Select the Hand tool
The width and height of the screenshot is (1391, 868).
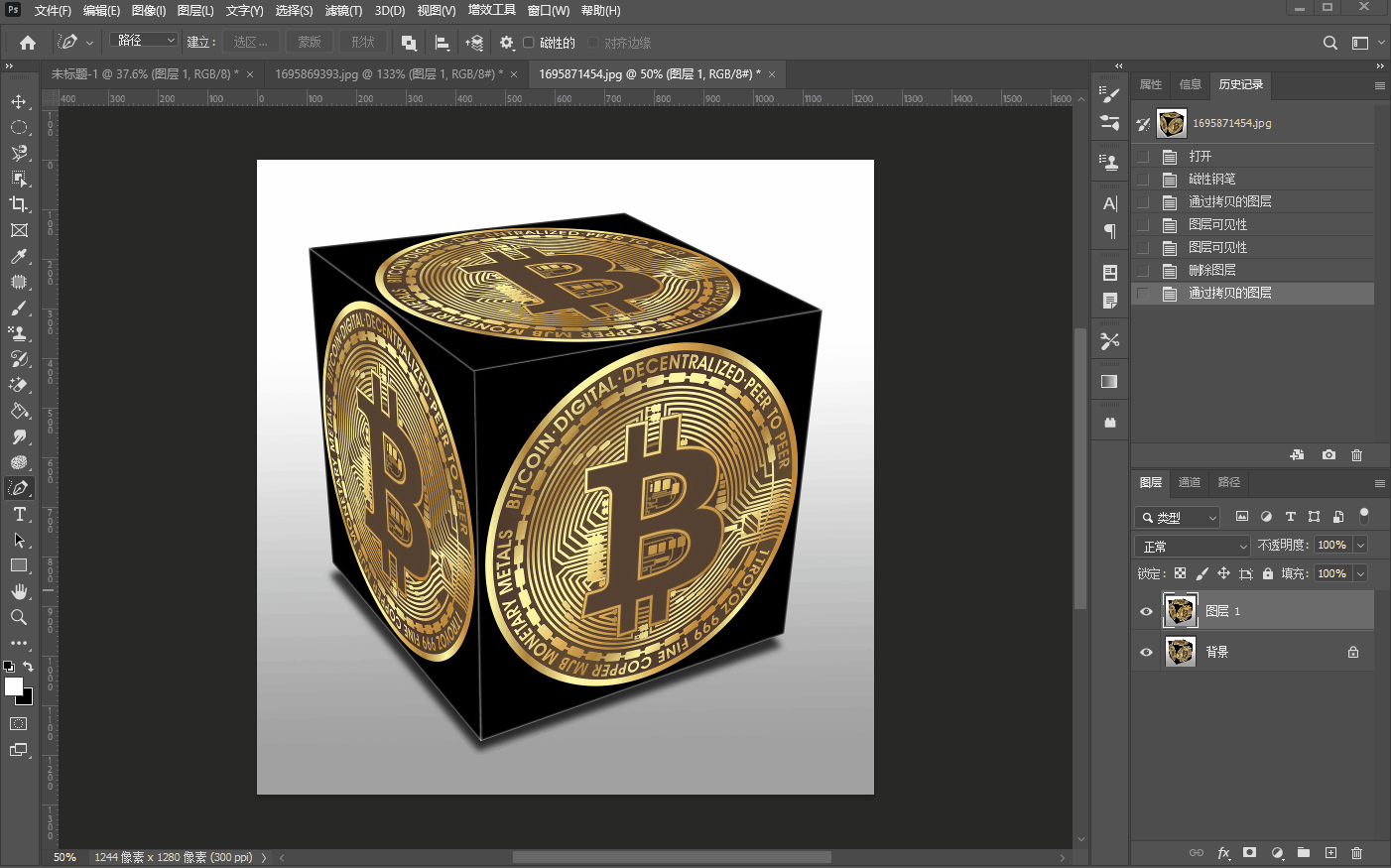tap(19, 591)
